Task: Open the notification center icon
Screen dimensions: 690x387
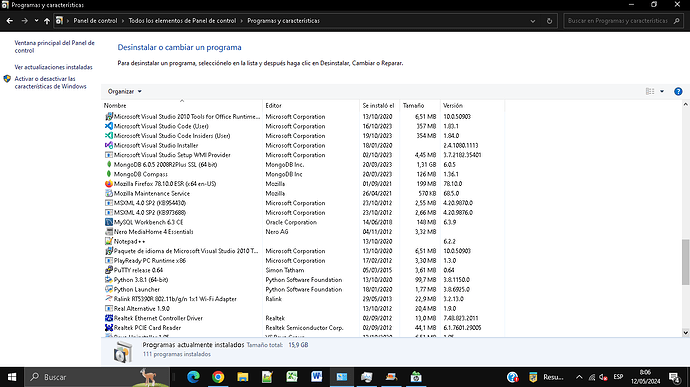Action: coord(674,377)
